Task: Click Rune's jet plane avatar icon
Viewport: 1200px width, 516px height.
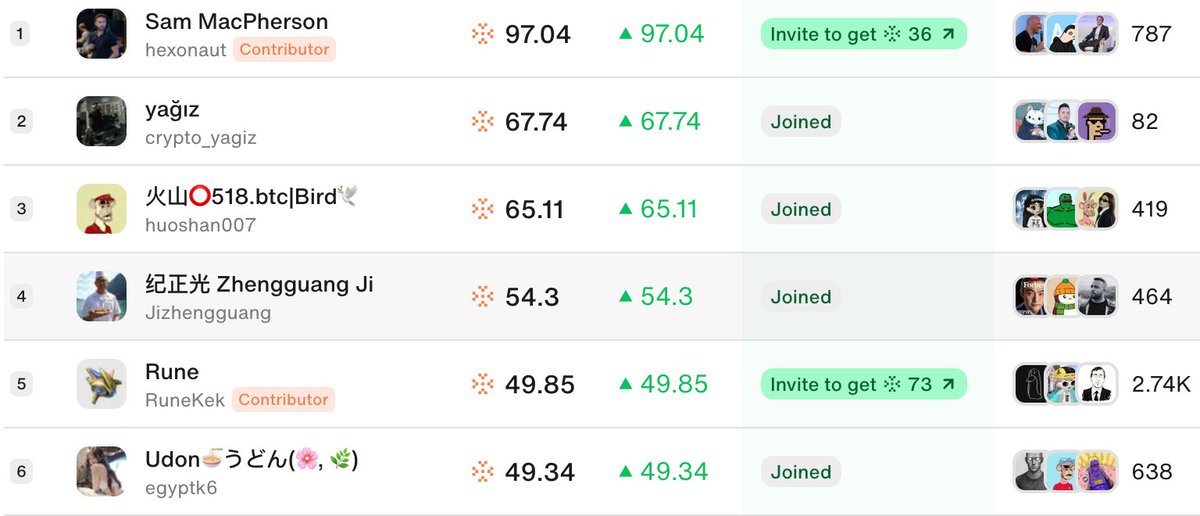Action: [x=101, y=384]
